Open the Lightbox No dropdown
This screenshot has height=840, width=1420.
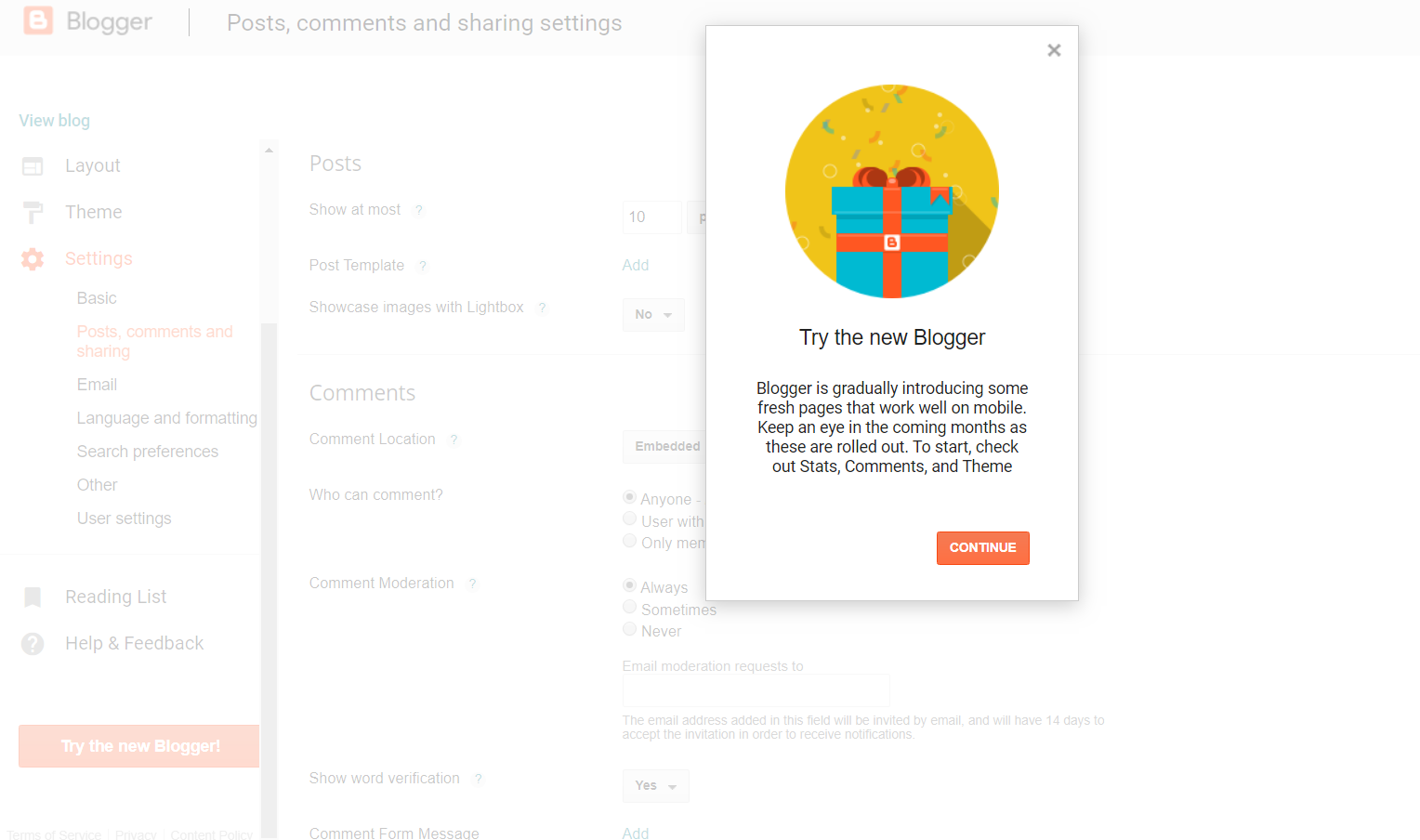coord(653,315)
